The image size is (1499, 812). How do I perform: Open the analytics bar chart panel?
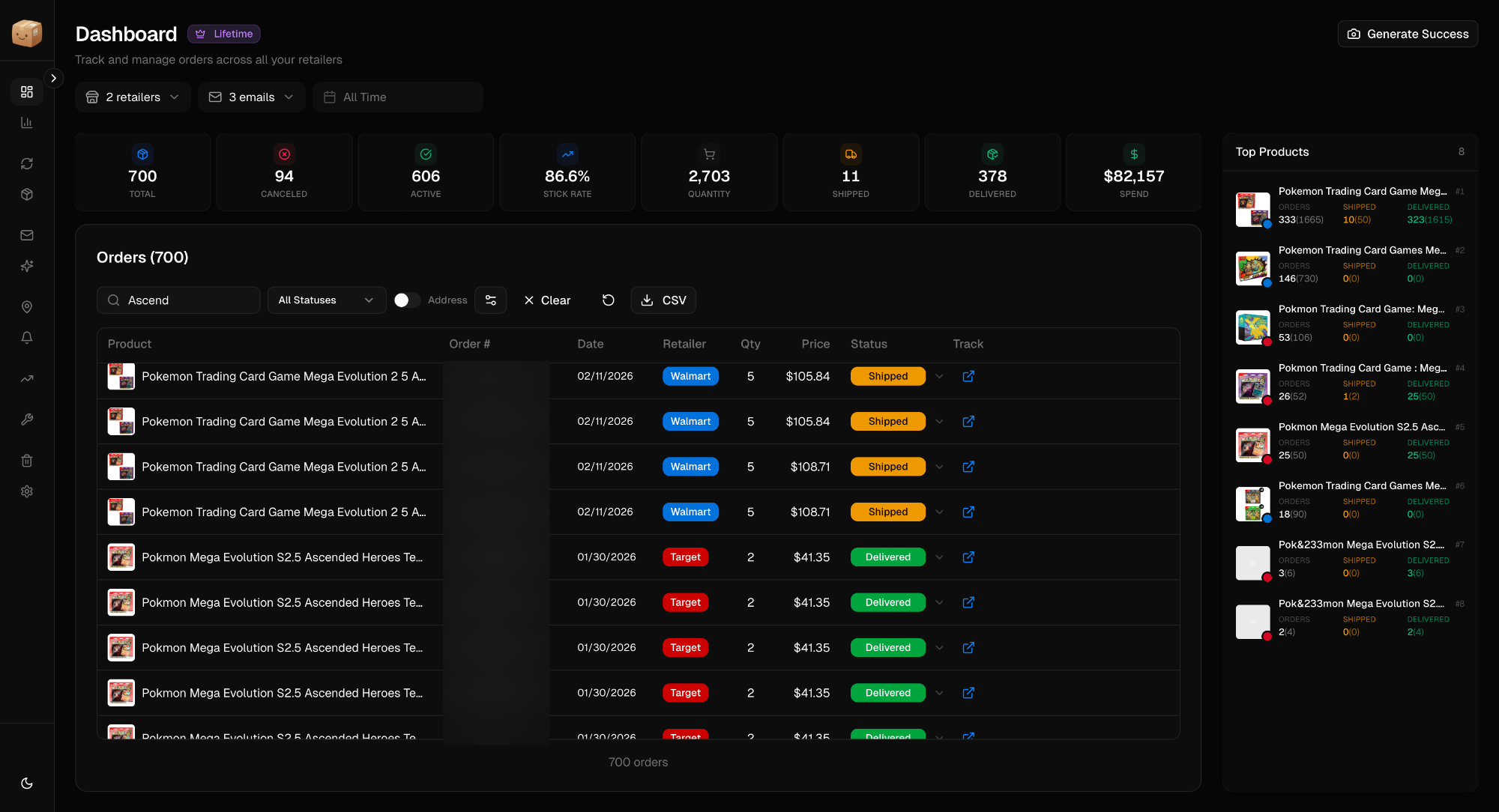point(27,122)
